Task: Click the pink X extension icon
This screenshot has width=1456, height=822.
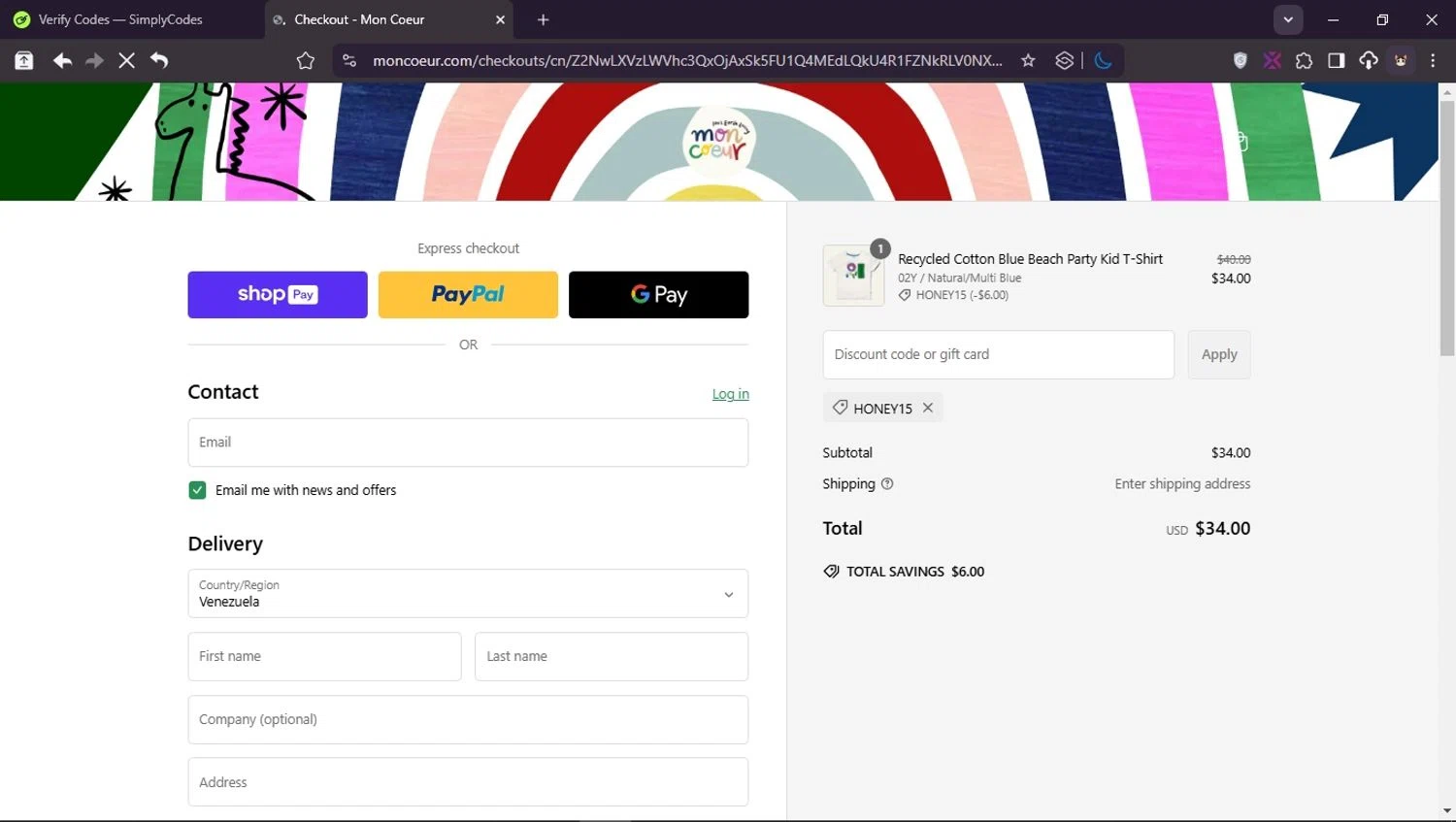Action: (1273, 60)
